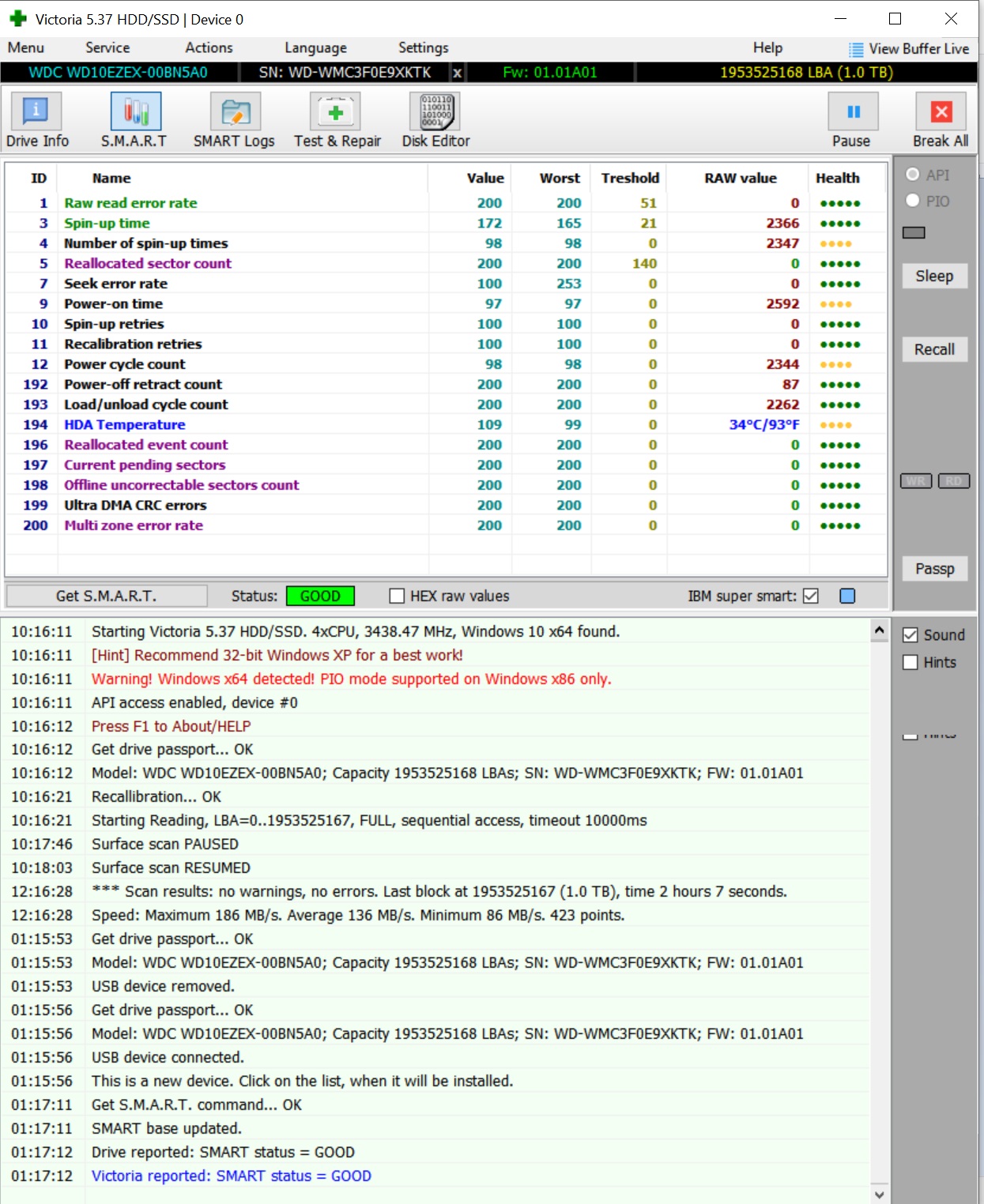Click the log scroll down arrow

point(879,1194)
